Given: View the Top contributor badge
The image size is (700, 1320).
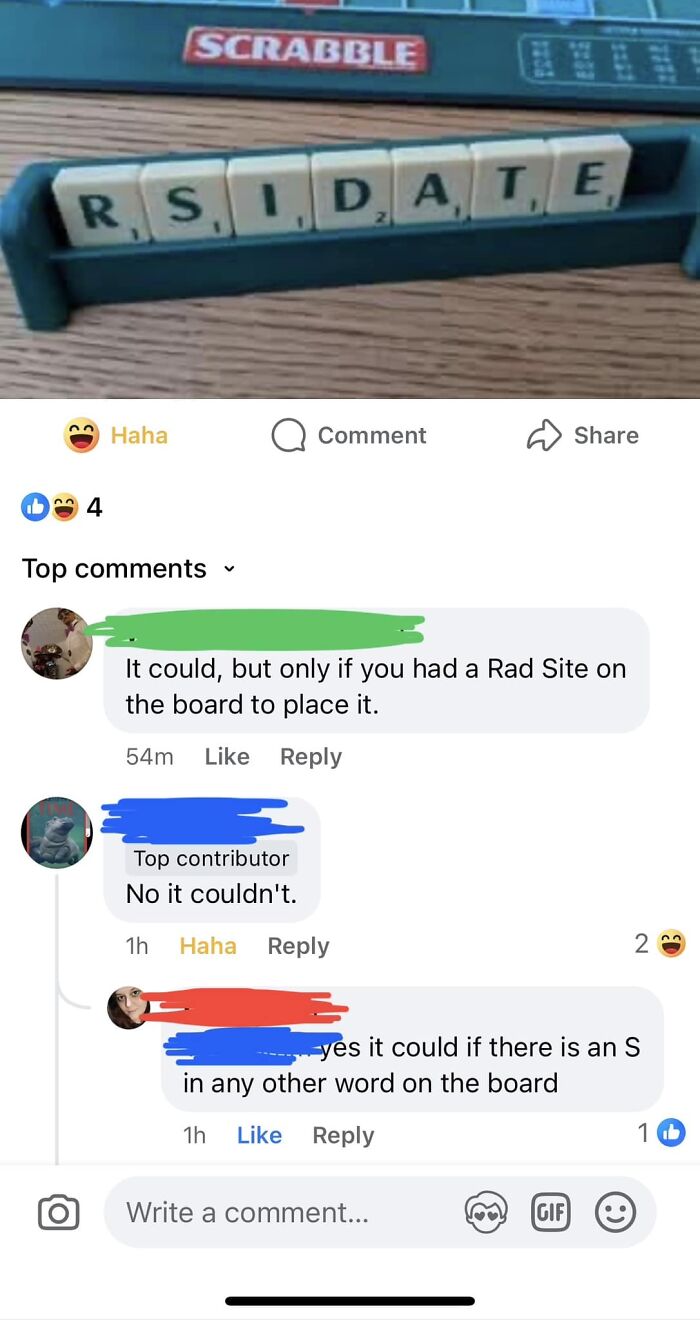Looking at the screenshot, I should [x=211, y=858].
